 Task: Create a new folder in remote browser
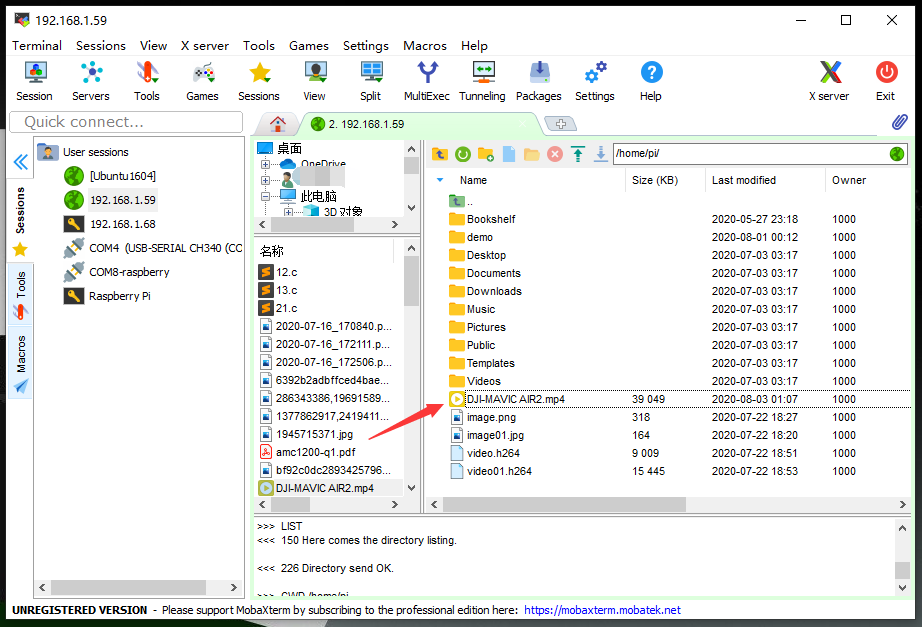click(x=485, y=154)
